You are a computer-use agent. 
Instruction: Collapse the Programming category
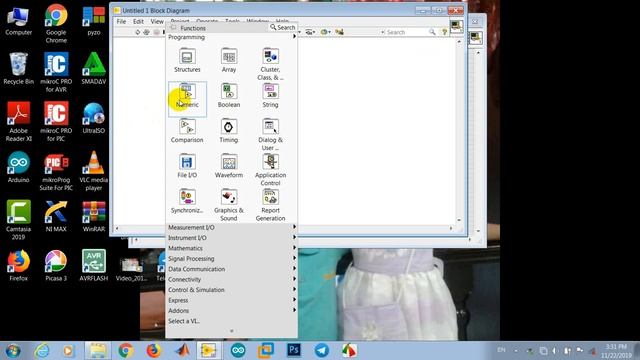231,37
